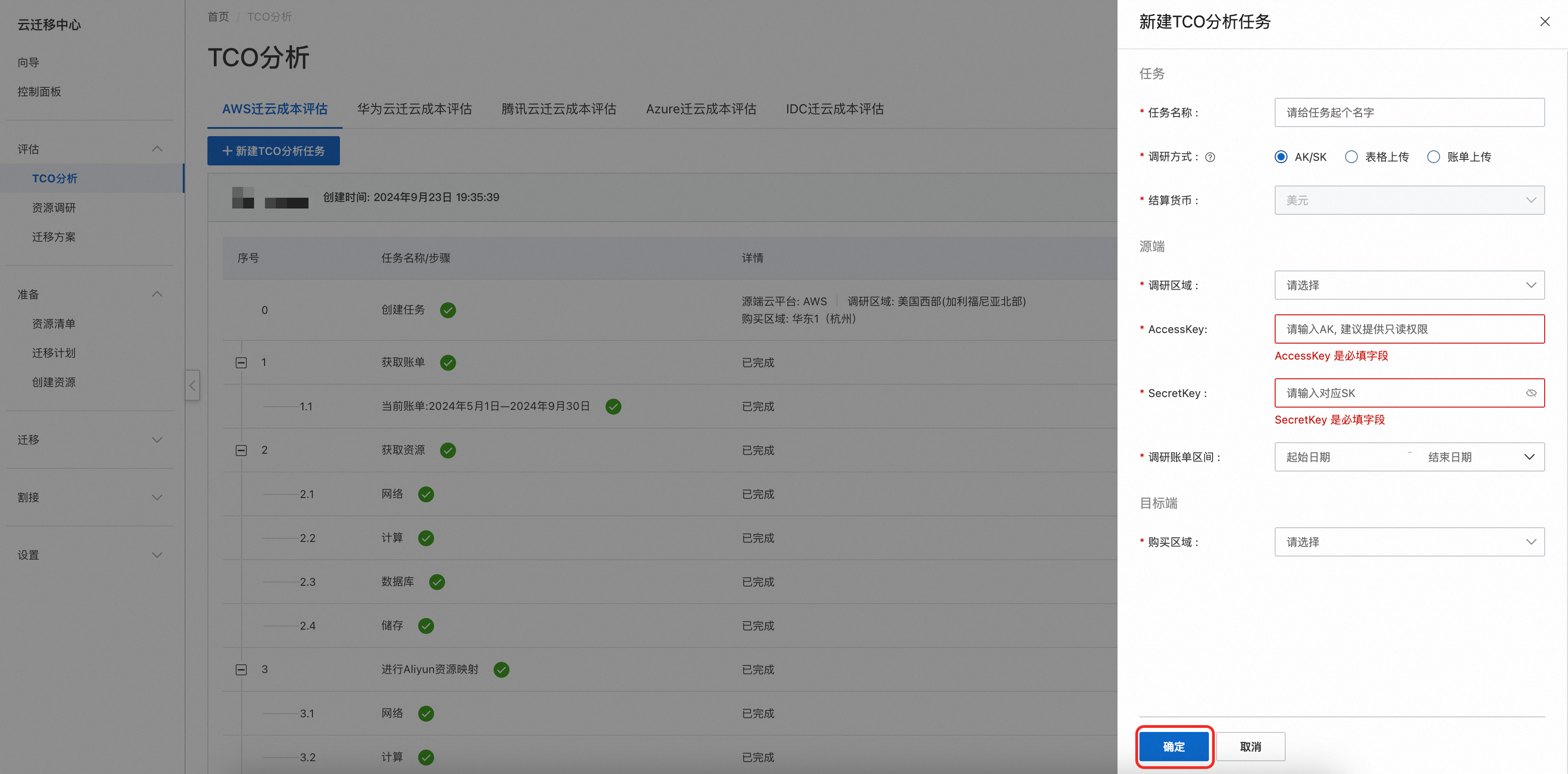Expand the 设置 sidebar section
1568x774 pixels.
coord(156,555)
